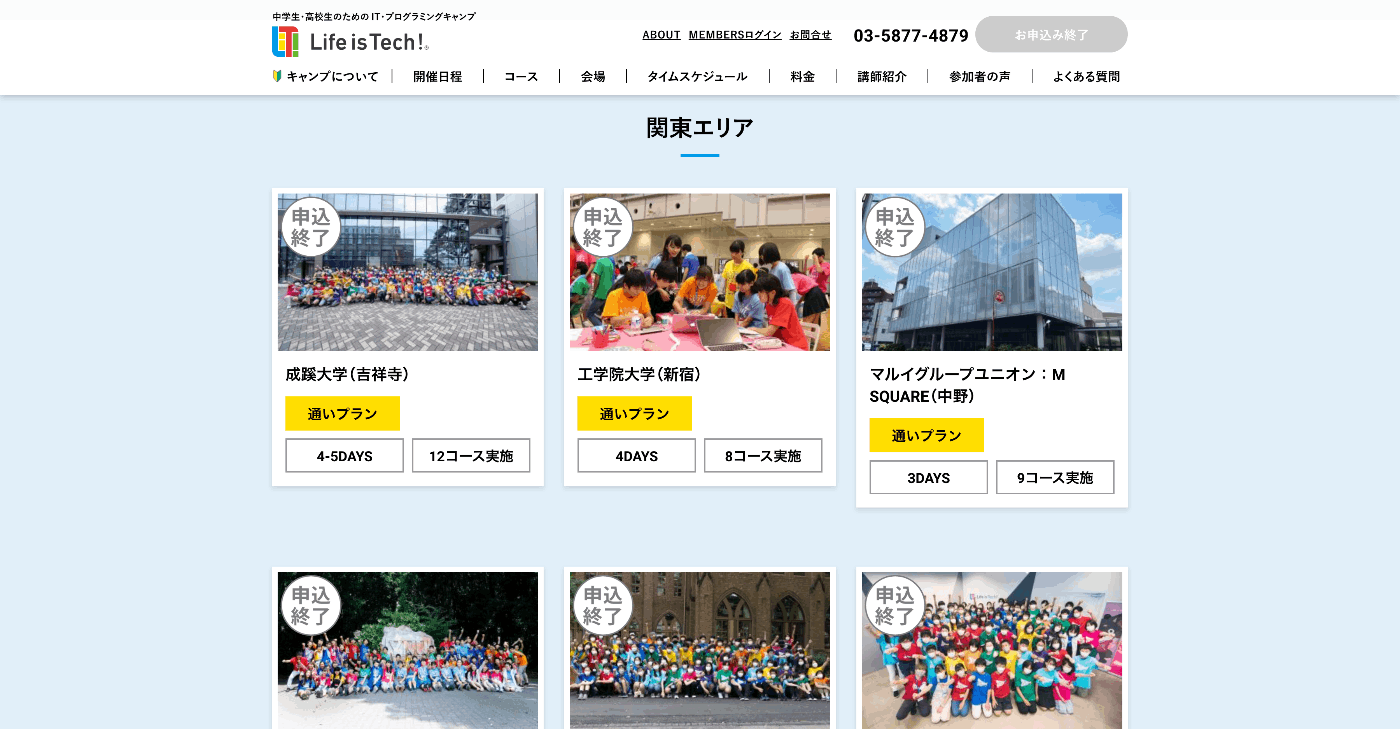Open the brick chapel group photo card
The image size is (1400, 729).
pyautogui.click(x=700, y=650)
